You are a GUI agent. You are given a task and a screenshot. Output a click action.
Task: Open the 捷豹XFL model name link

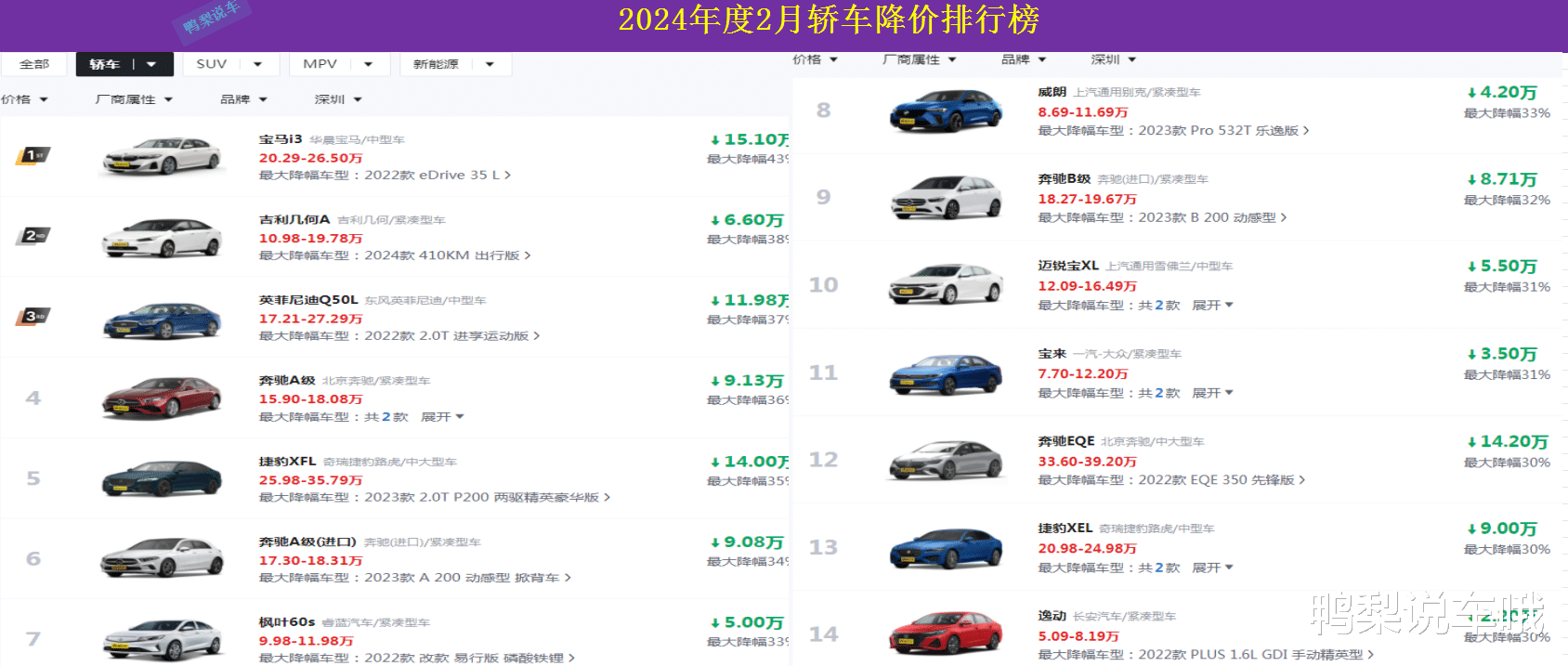coord(287,462)
